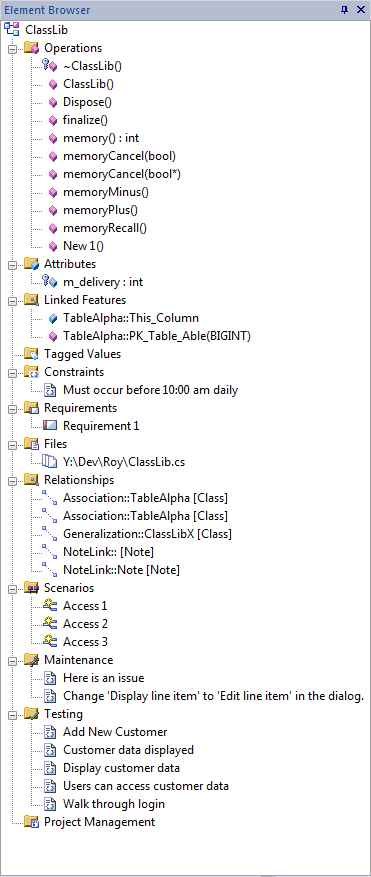371x877 pixels.
Task: Collapse the Testing node
Action: pyautogui.click(x=12, y=714)
